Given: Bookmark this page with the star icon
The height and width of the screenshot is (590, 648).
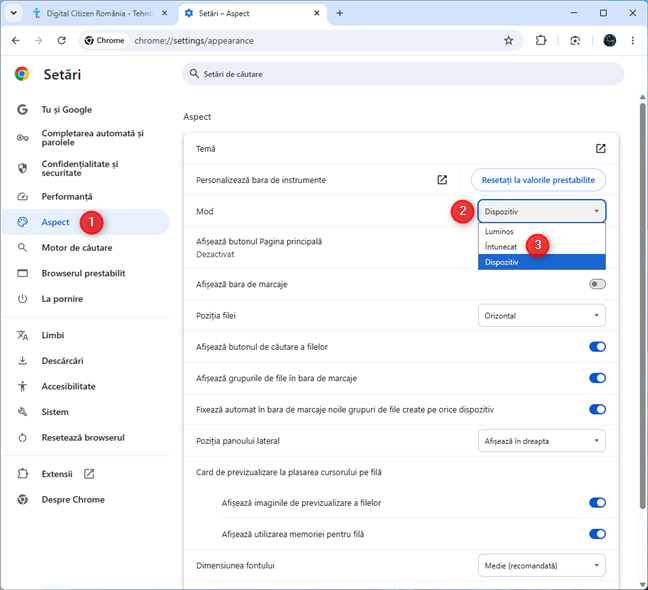Looking at the screenshot, I should click(508, 40).
